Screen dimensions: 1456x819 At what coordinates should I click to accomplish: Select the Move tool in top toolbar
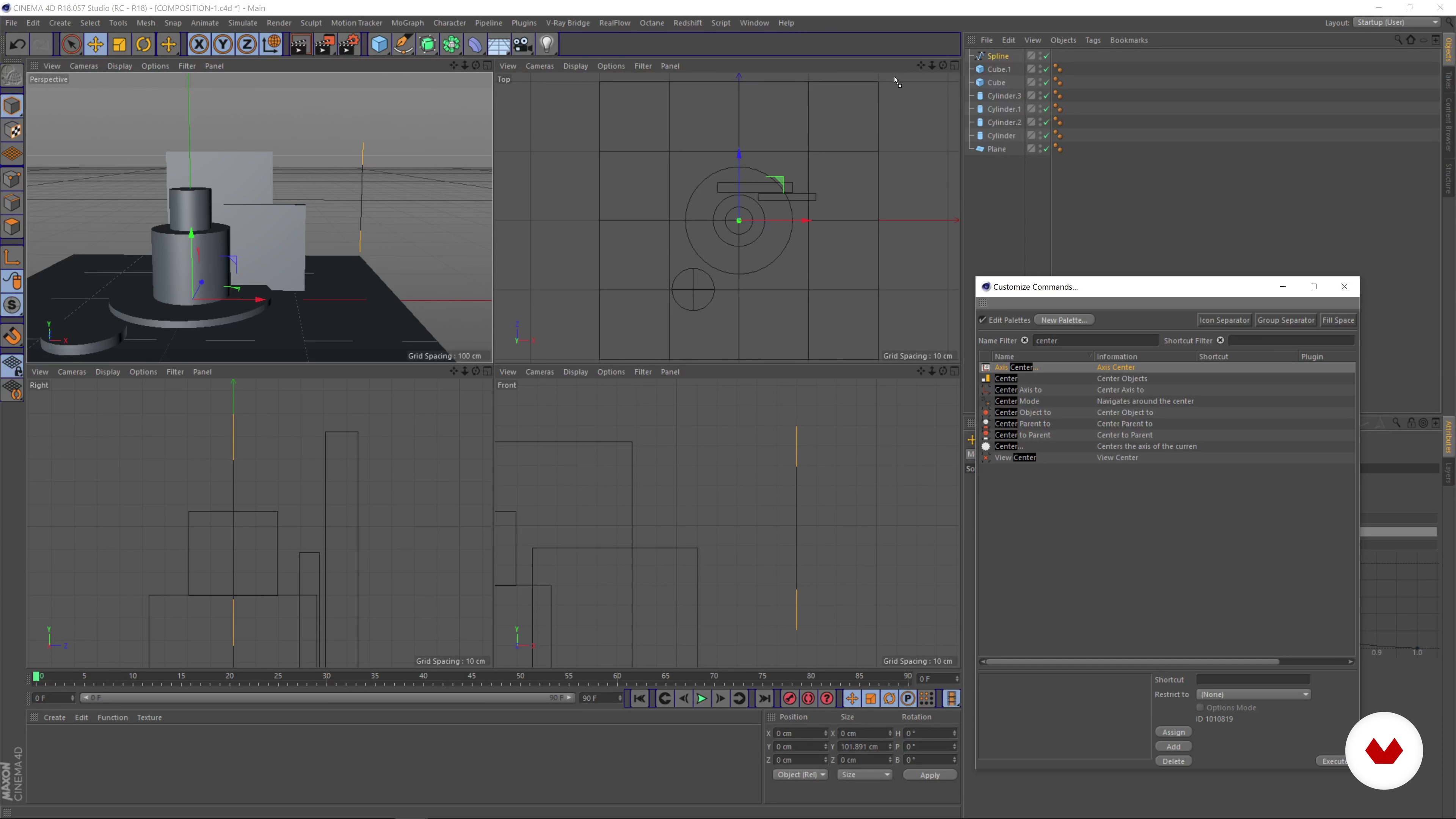point(96,44)
